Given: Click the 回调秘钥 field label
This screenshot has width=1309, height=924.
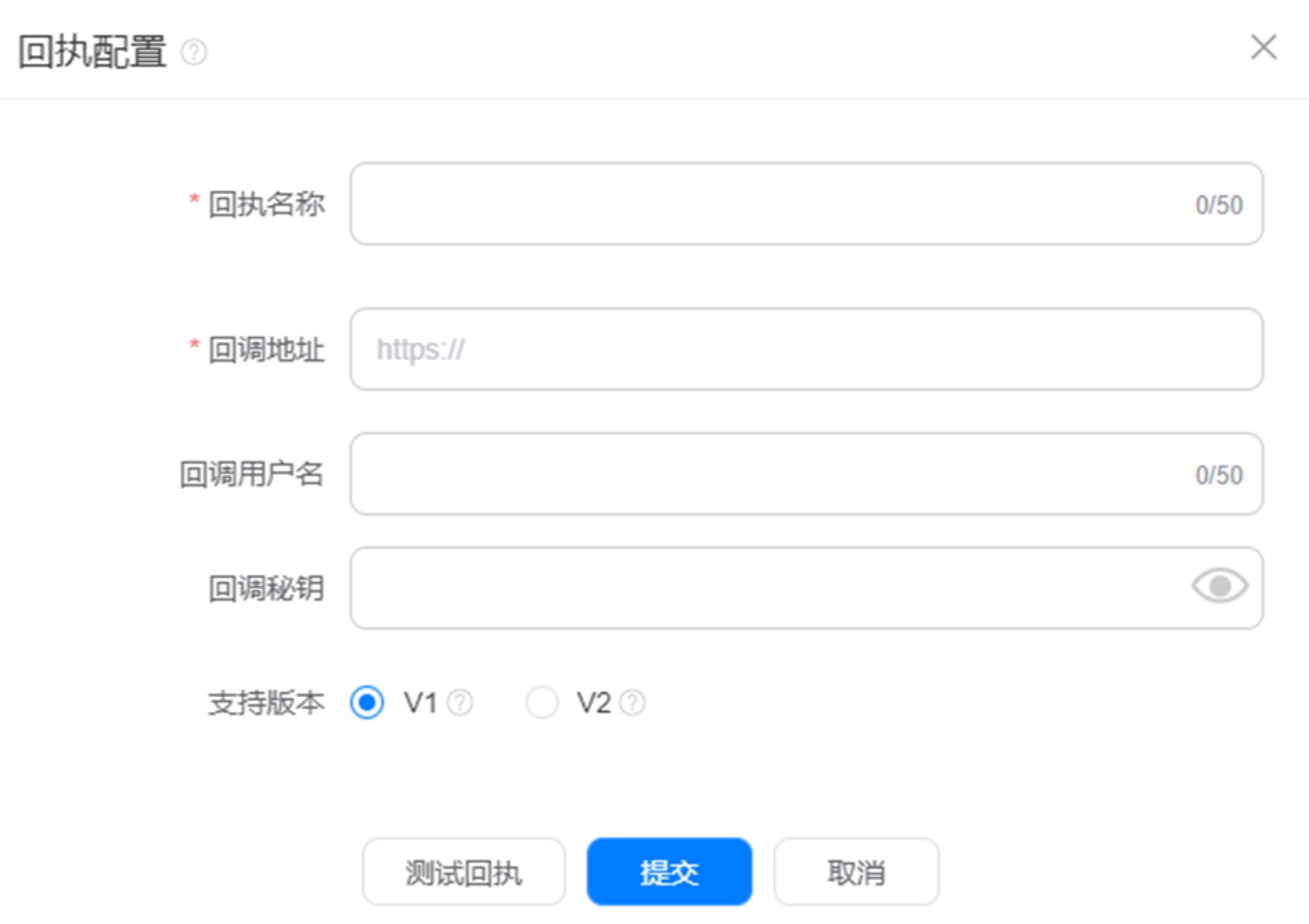Looking at the screenshot, I should click(267, 589).
